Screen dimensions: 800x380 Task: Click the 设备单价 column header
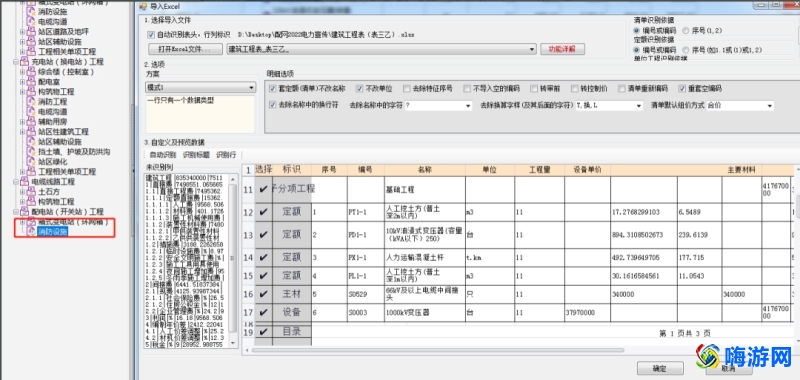(587, 170)
